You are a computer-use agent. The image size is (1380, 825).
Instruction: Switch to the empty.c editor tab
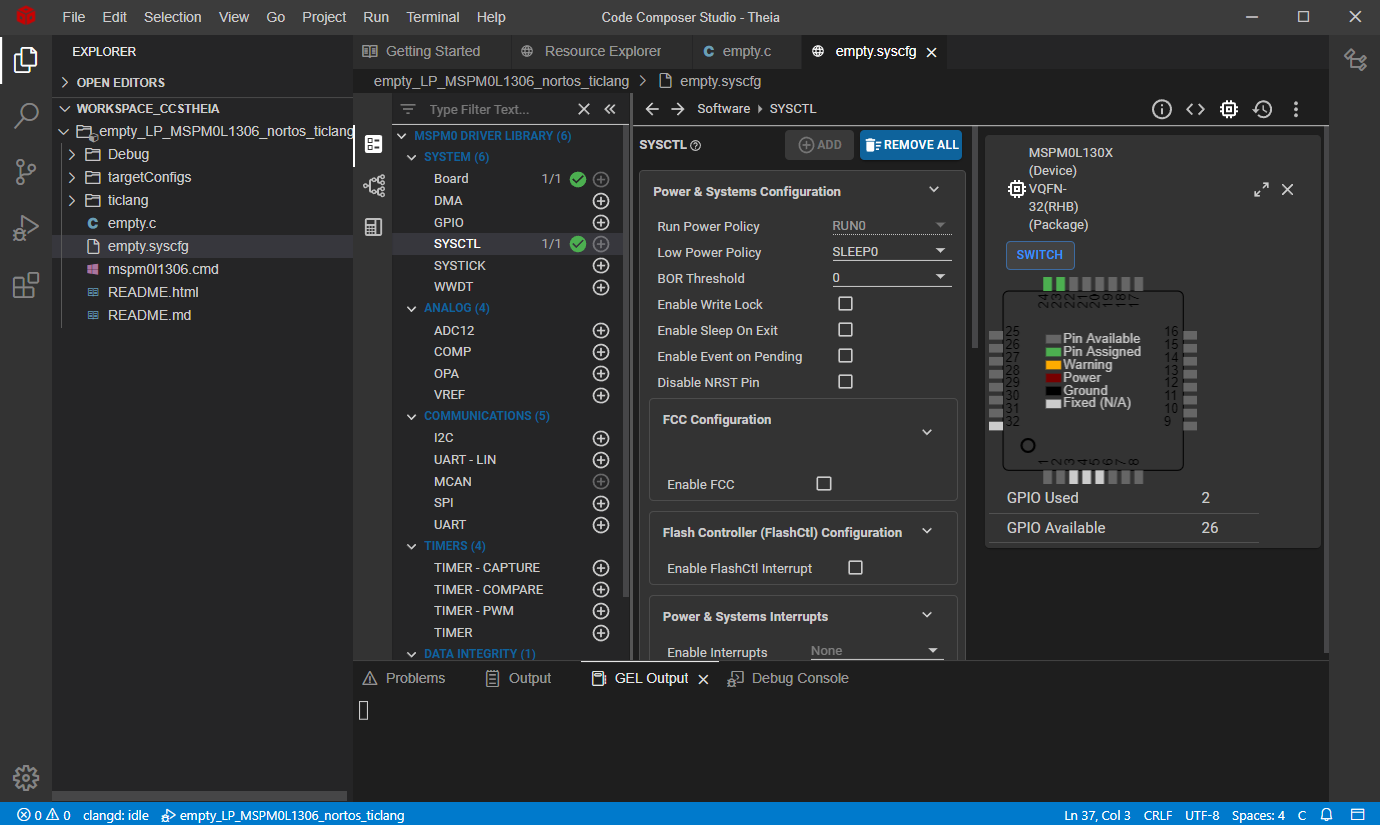pyautogui.click(x=746, y=51)
